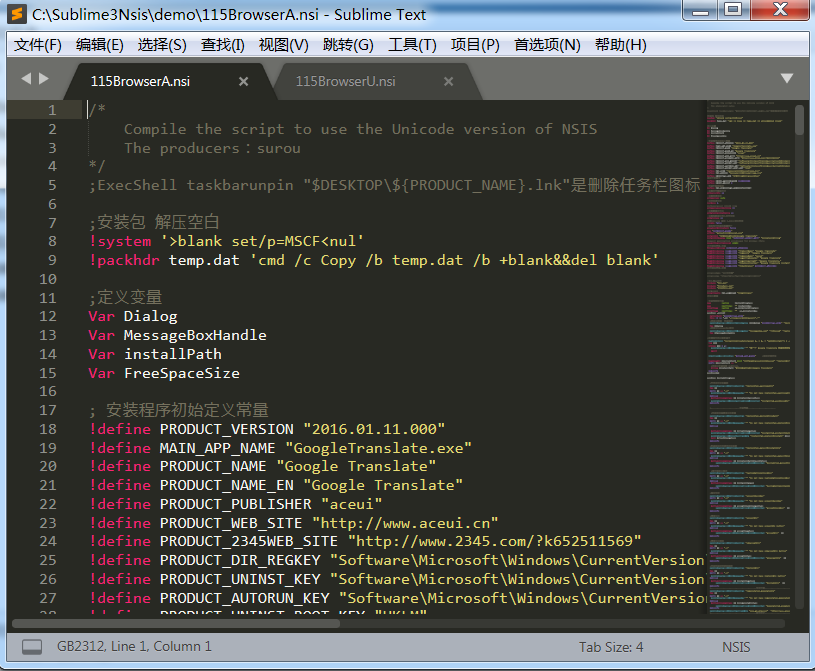This screenshot has width=815, height=671.
Task: Open the 视图(V) menu
Action: pos(283,45)
